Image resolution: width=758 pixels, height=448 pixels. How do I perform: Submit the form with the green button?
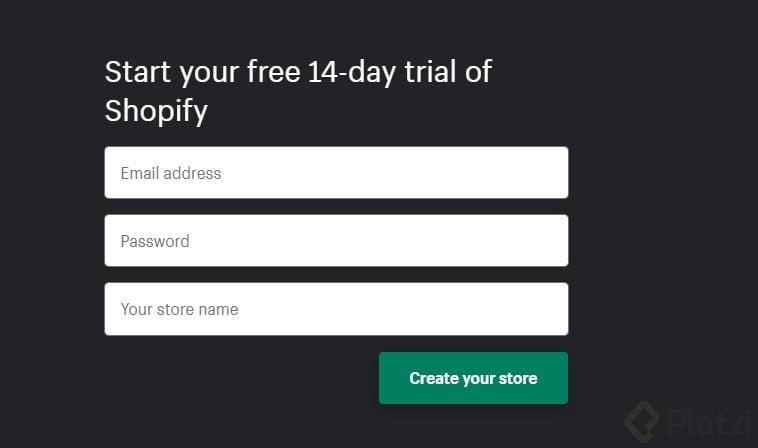point(473,378)
